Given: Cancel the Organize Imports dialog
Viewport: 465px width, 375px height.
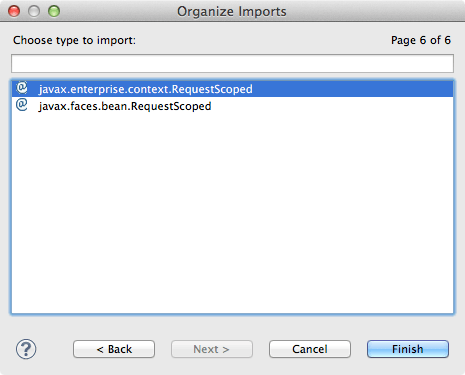Looking at the screenshot, I should 310,349.
